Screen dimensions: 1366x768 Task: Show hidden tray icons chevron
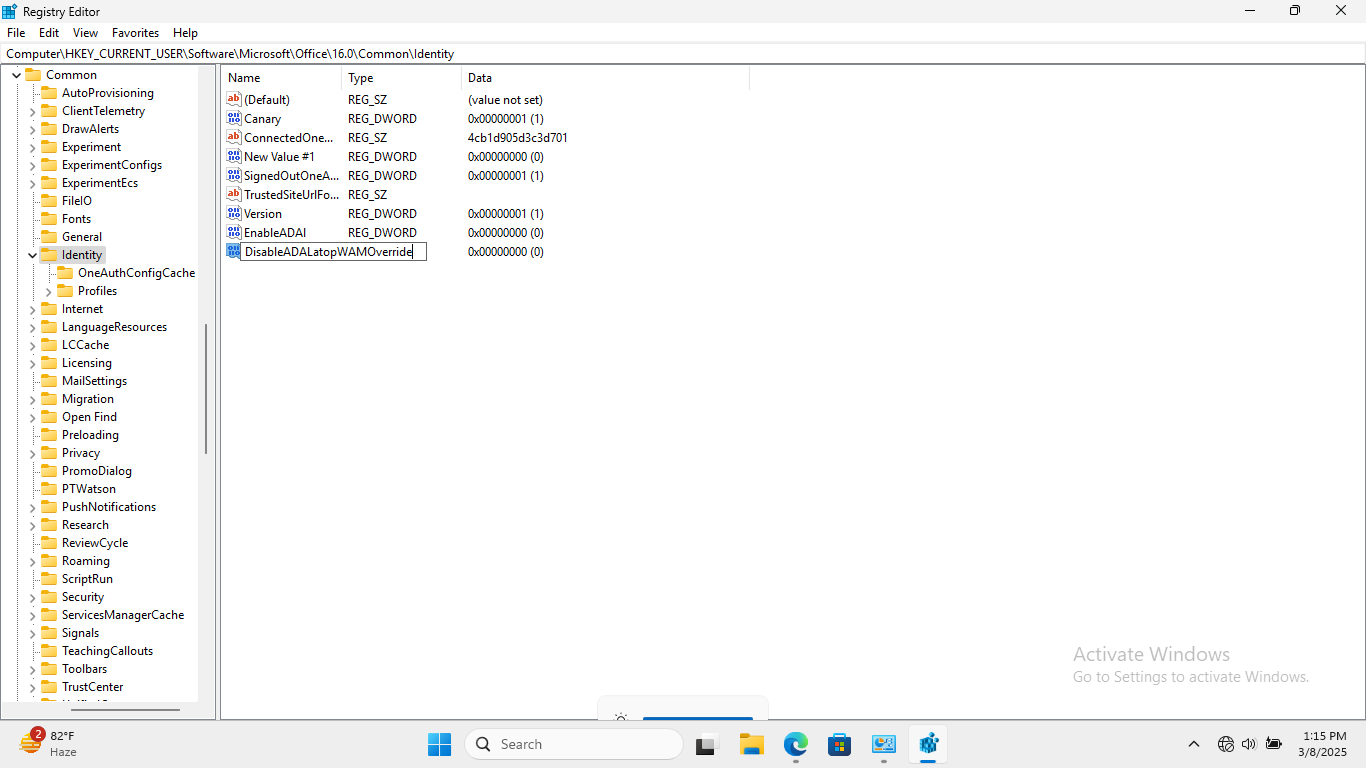point(1193,744)
